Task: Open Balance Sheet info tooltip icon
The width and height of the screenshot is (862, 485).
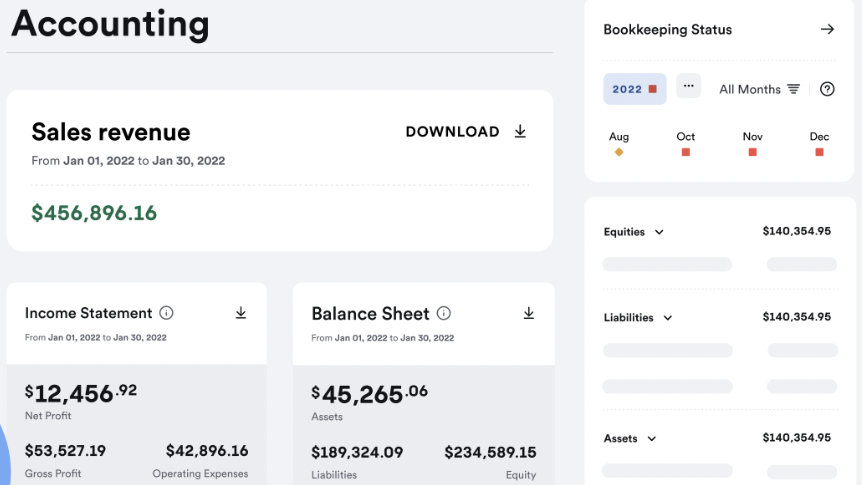Action: (x=444, y=313)
